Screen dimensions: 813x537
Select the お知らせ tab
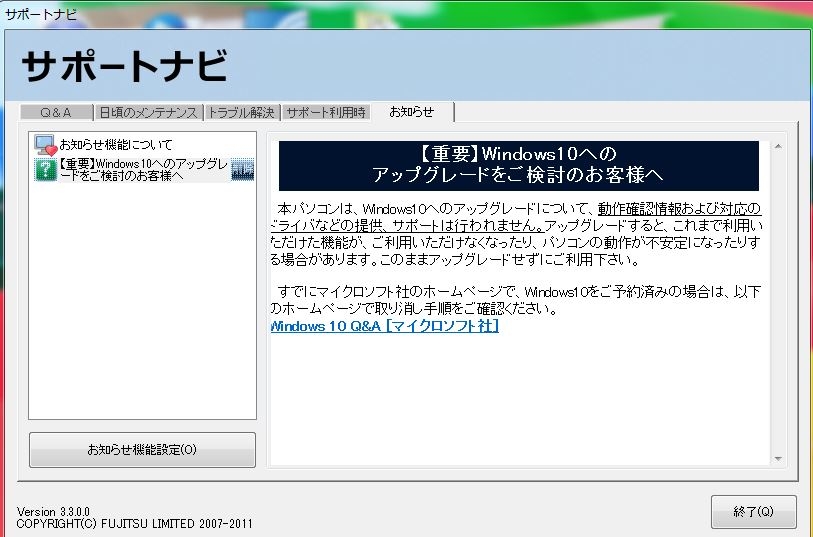(x=412, y=112)
